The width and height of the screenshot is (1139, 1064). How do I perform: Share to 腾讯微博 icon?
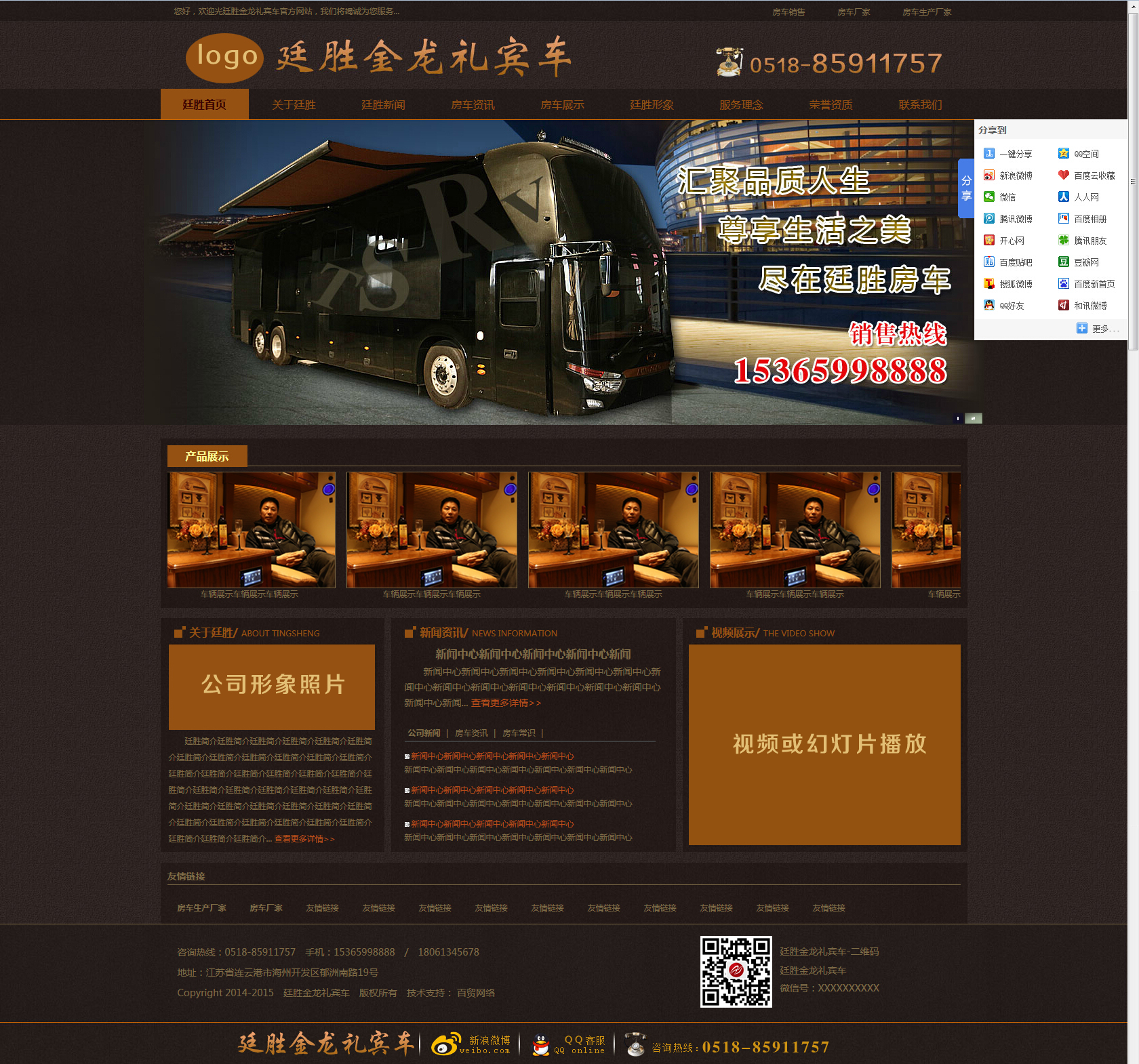click(x=989, y=219)
